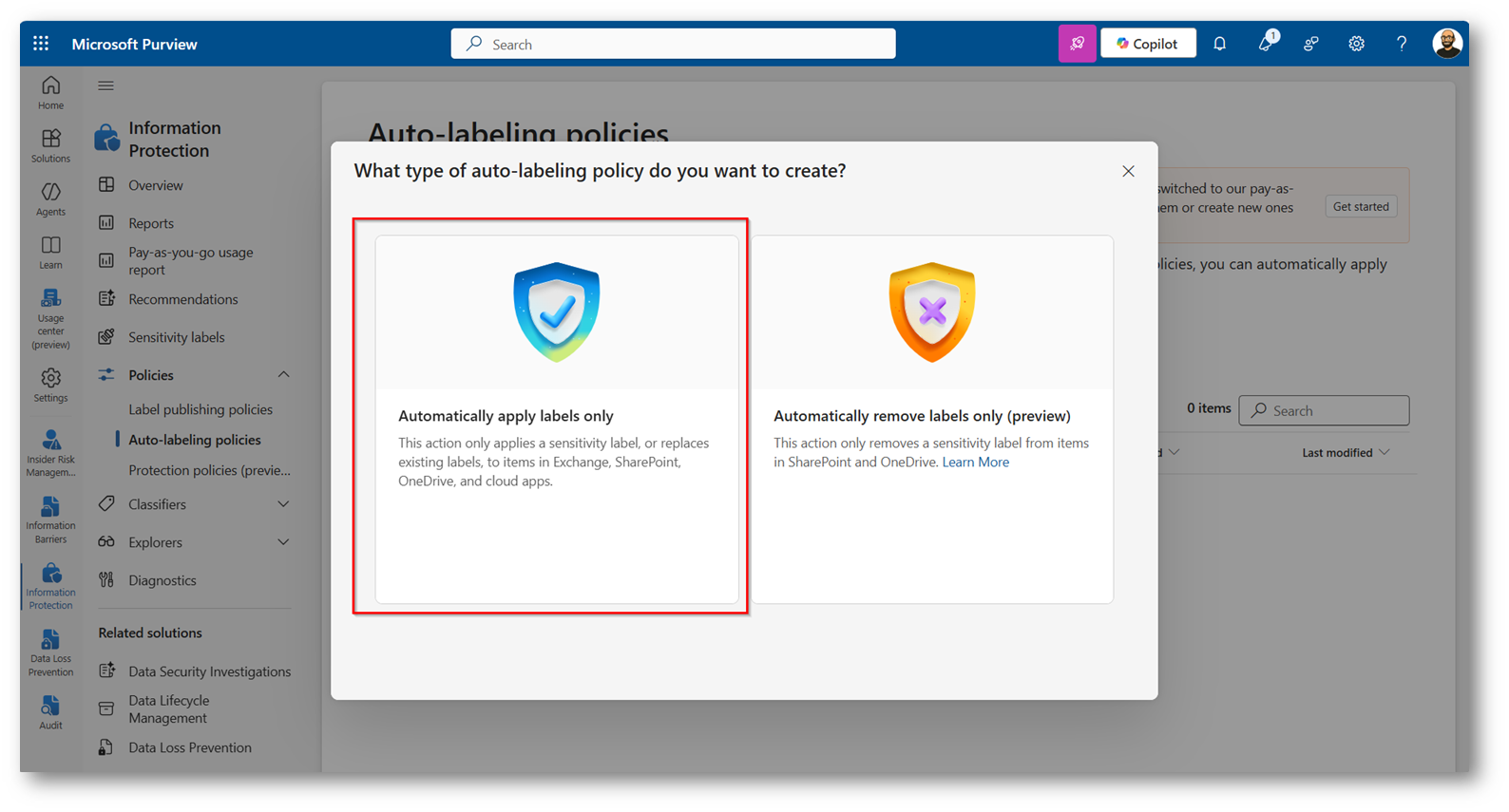1509x812 pixels.
Task: Click the notifications bell icon
Action: point(1219,44)
